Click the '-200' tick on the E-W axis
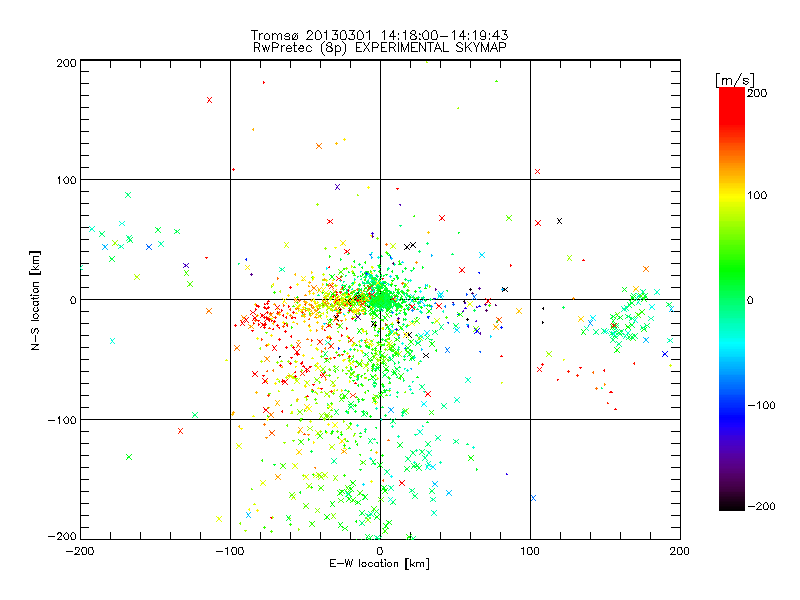Image resolution: width=800 pixels, height=600 pixels. 81,551
